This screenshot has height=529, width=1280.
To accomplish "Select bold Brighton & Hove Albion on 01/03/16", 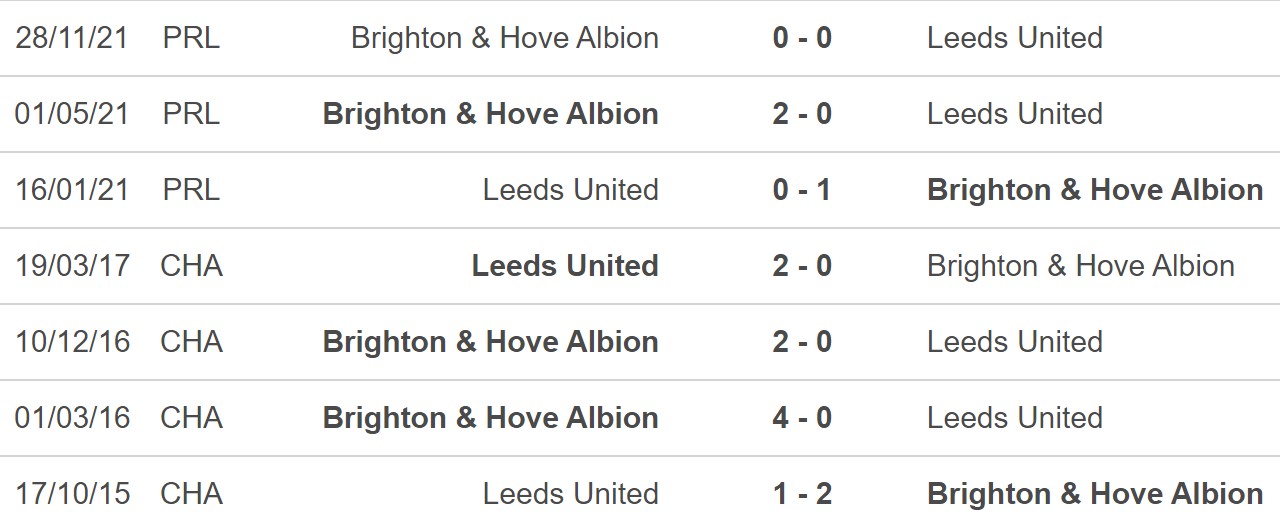I will point(491,418).
